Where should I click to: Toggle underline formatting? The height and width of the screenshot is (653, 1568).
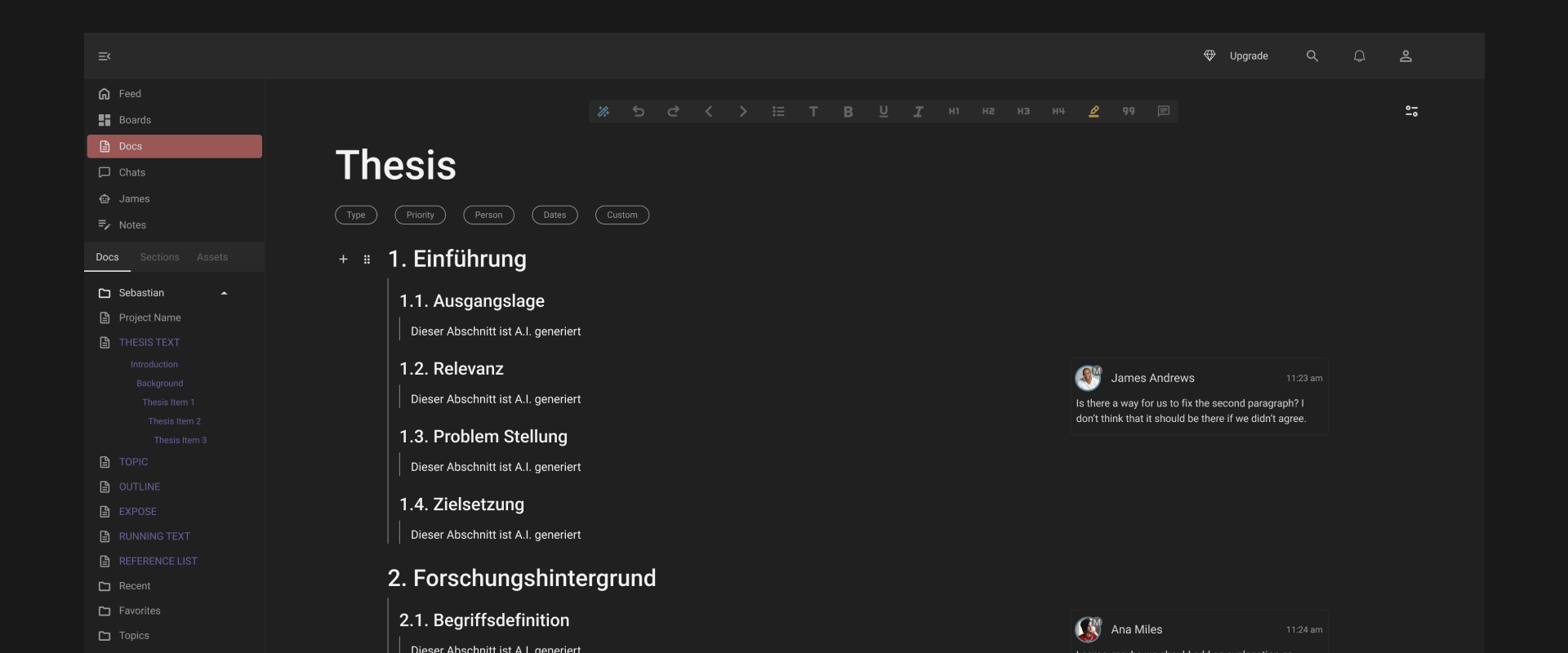pyautogui.click(x=883, y=111)
